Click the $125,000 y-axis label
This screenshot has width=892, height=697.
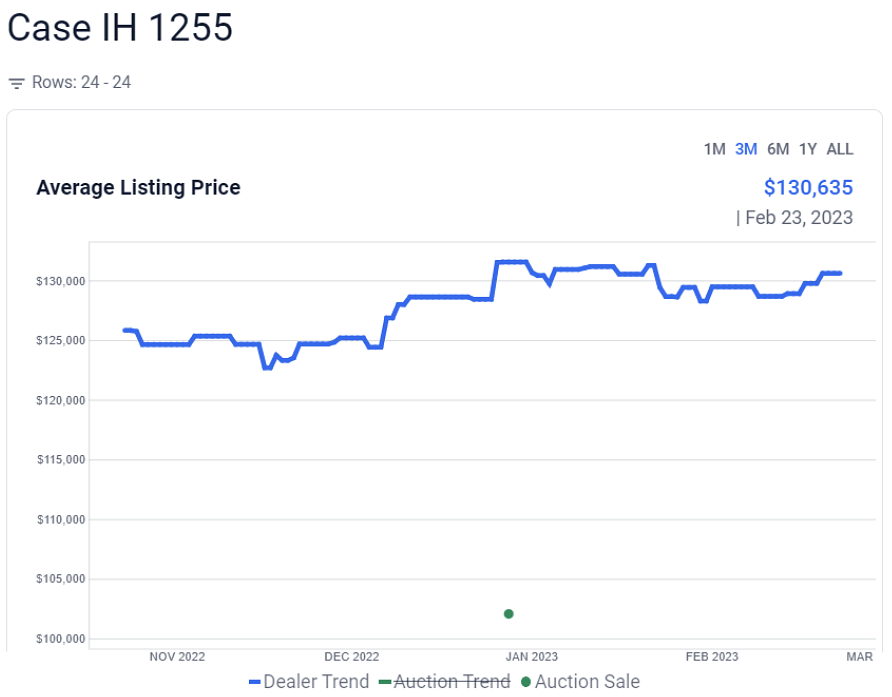click(x=60, y=340)
